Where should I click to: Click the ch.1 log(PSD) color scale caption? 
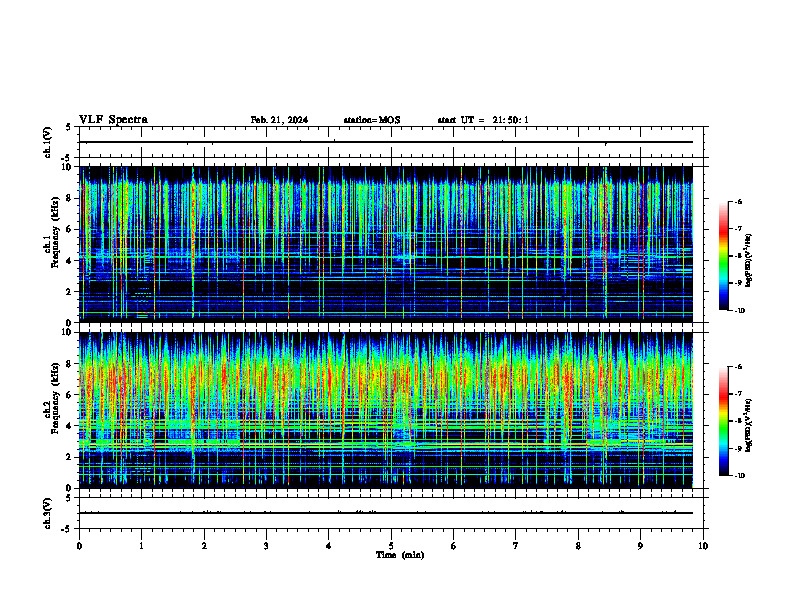[x=749, y=261]
